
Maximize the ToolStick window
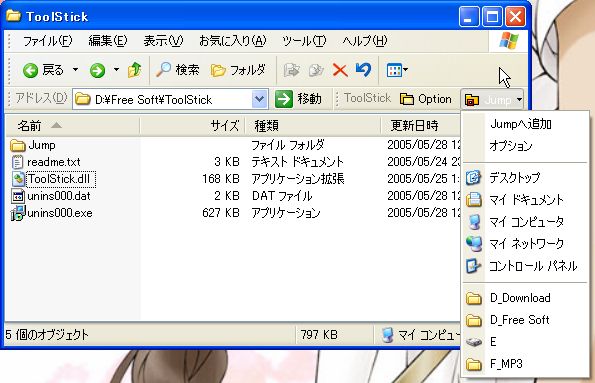click(492, 17)
